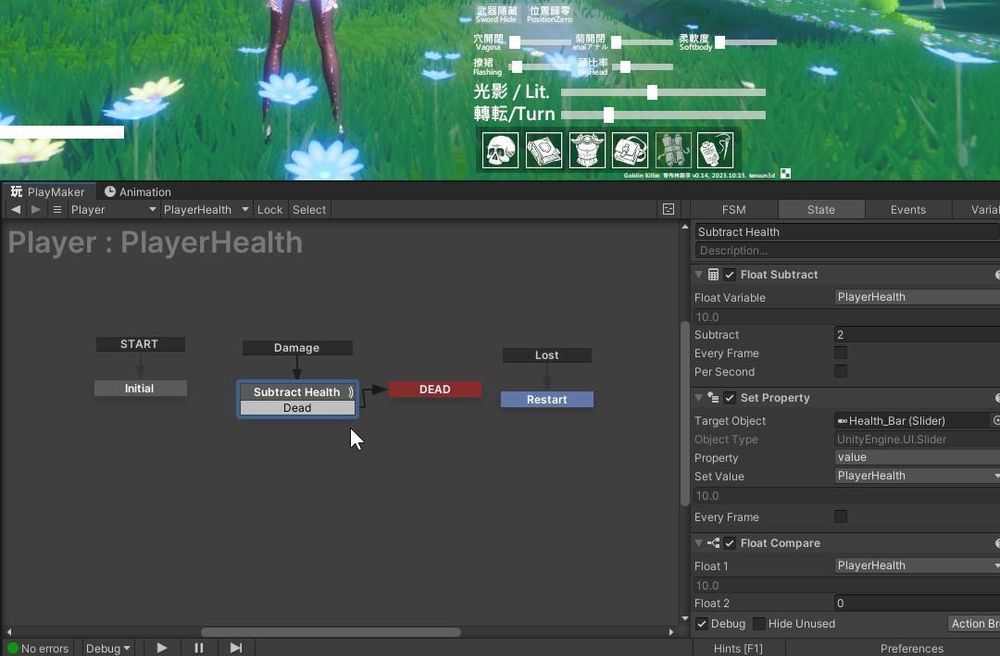Select the DEAD state node
The image size is (1000, 656).
[434, 389]
